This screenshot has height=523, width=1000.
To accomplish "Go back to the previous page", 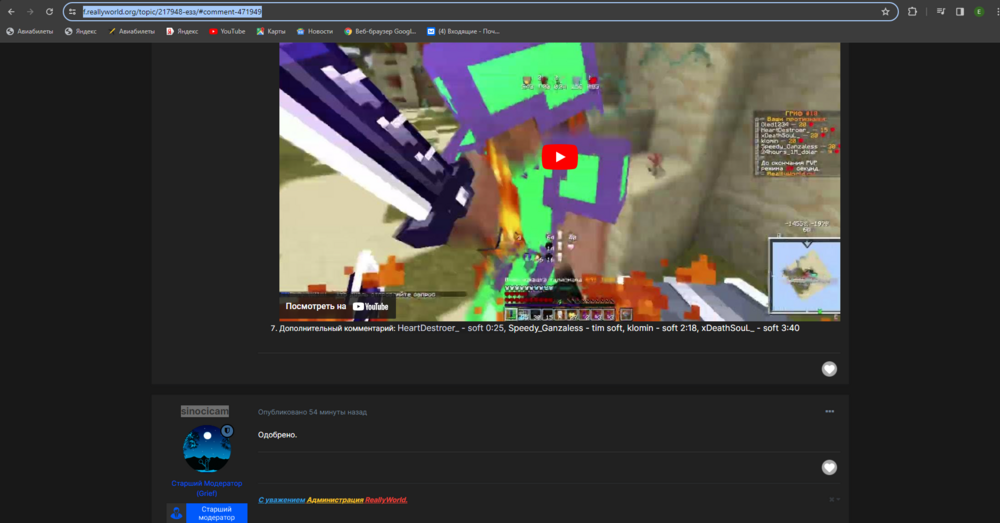I will 11,11.
